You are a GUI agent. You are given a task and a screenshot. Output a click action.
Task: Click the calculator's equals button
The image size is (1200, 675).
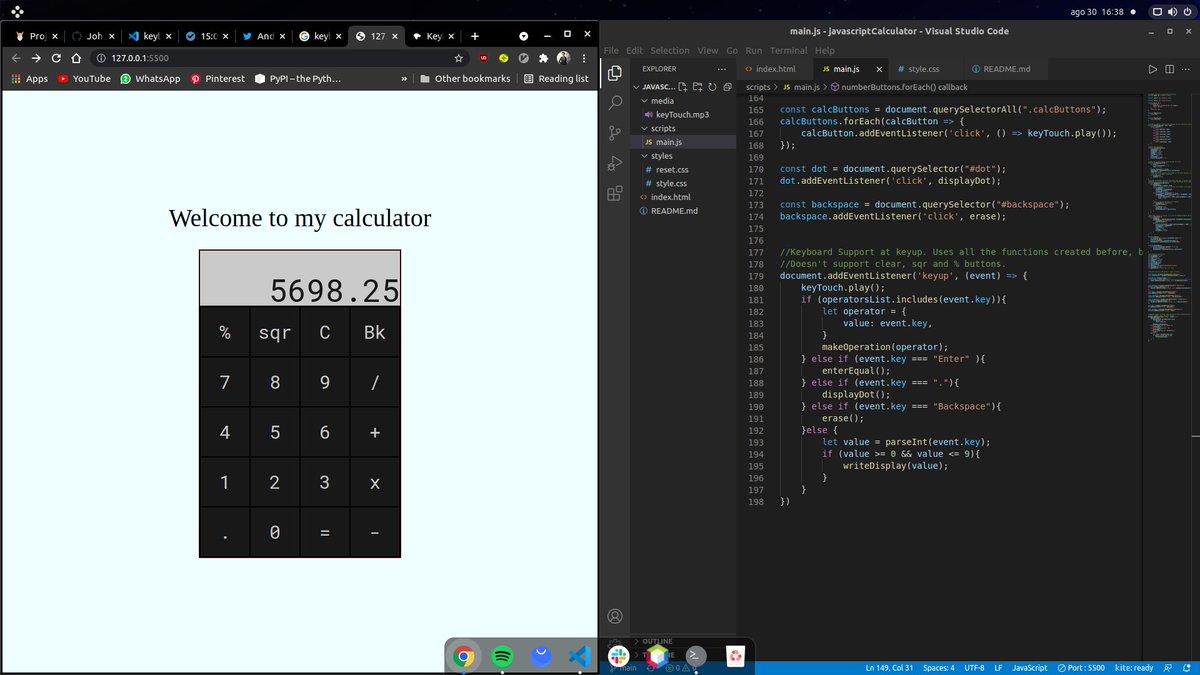(x=325, y=532)
